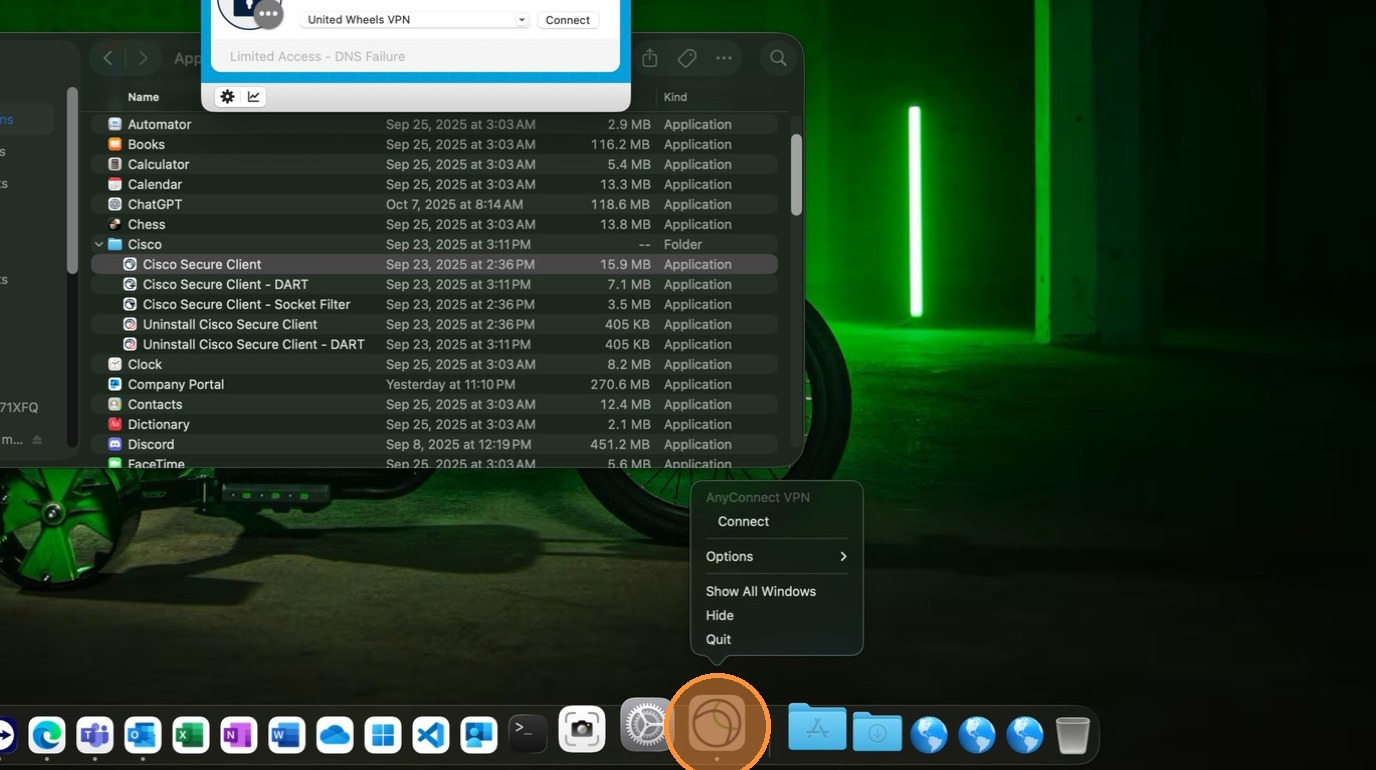This screenshot has width=1376, height=770.
Task: Select Quit from the Dock menu
Action: point(718,639)
